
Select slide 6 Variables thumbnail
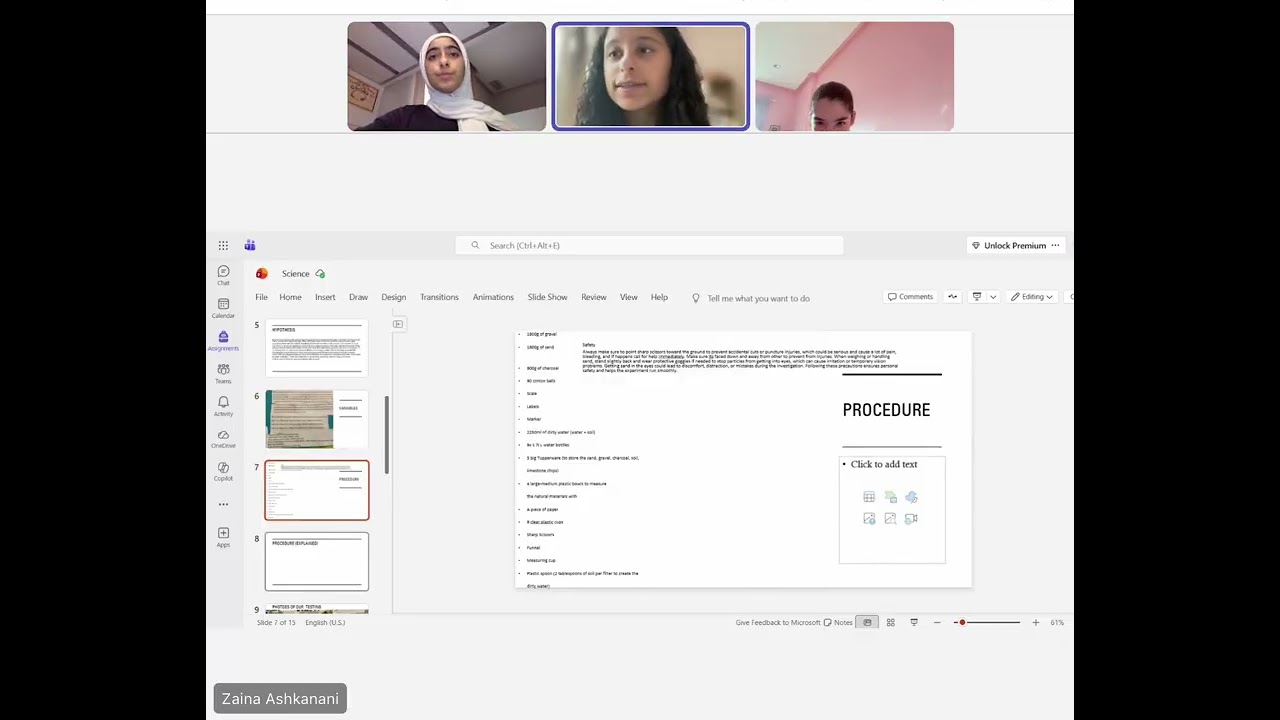317,419
